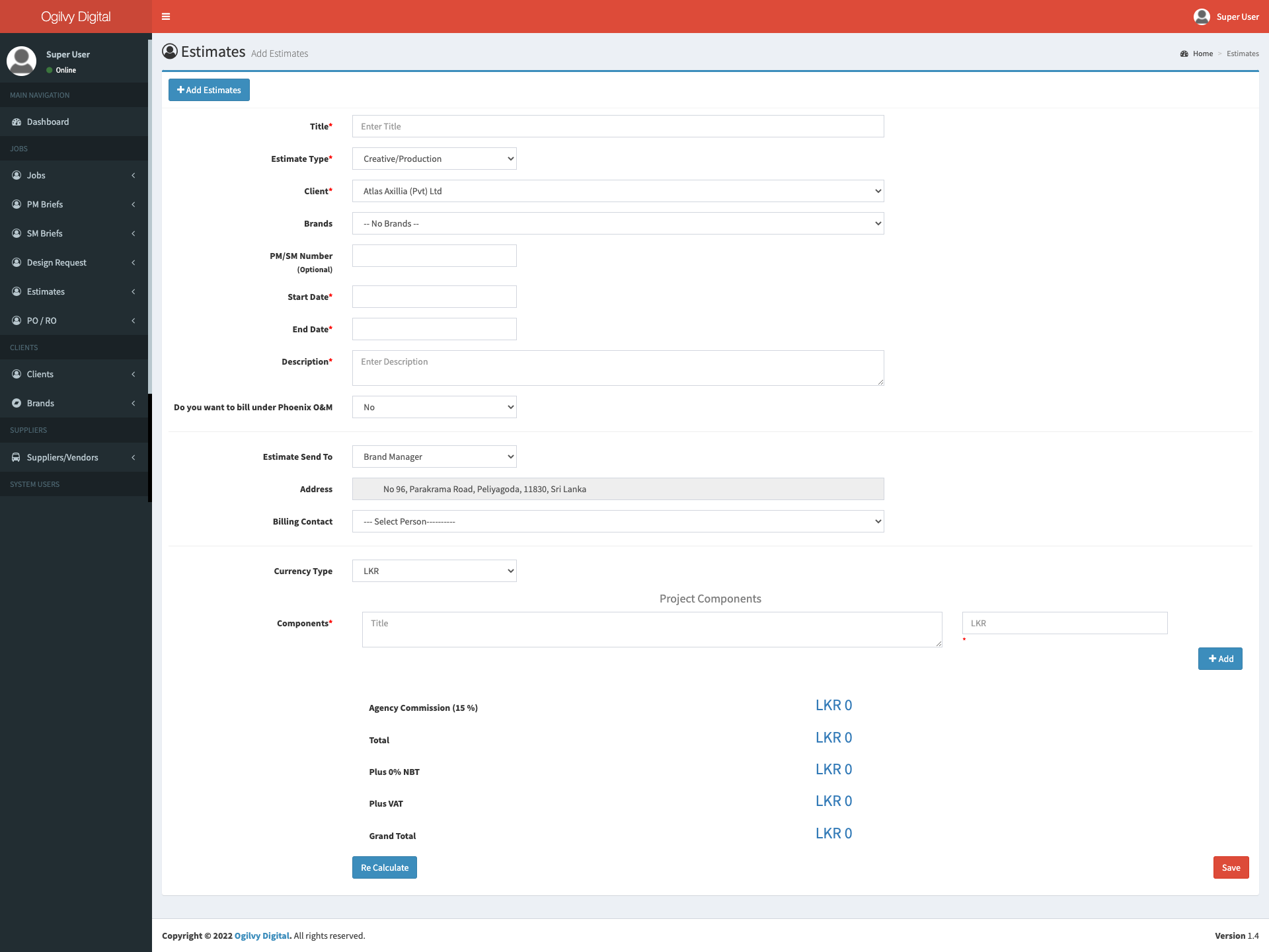Viewport: 1269px width, 952px height.
Task: Open the Estimate Send To dropdown
Action: (434, 457)
